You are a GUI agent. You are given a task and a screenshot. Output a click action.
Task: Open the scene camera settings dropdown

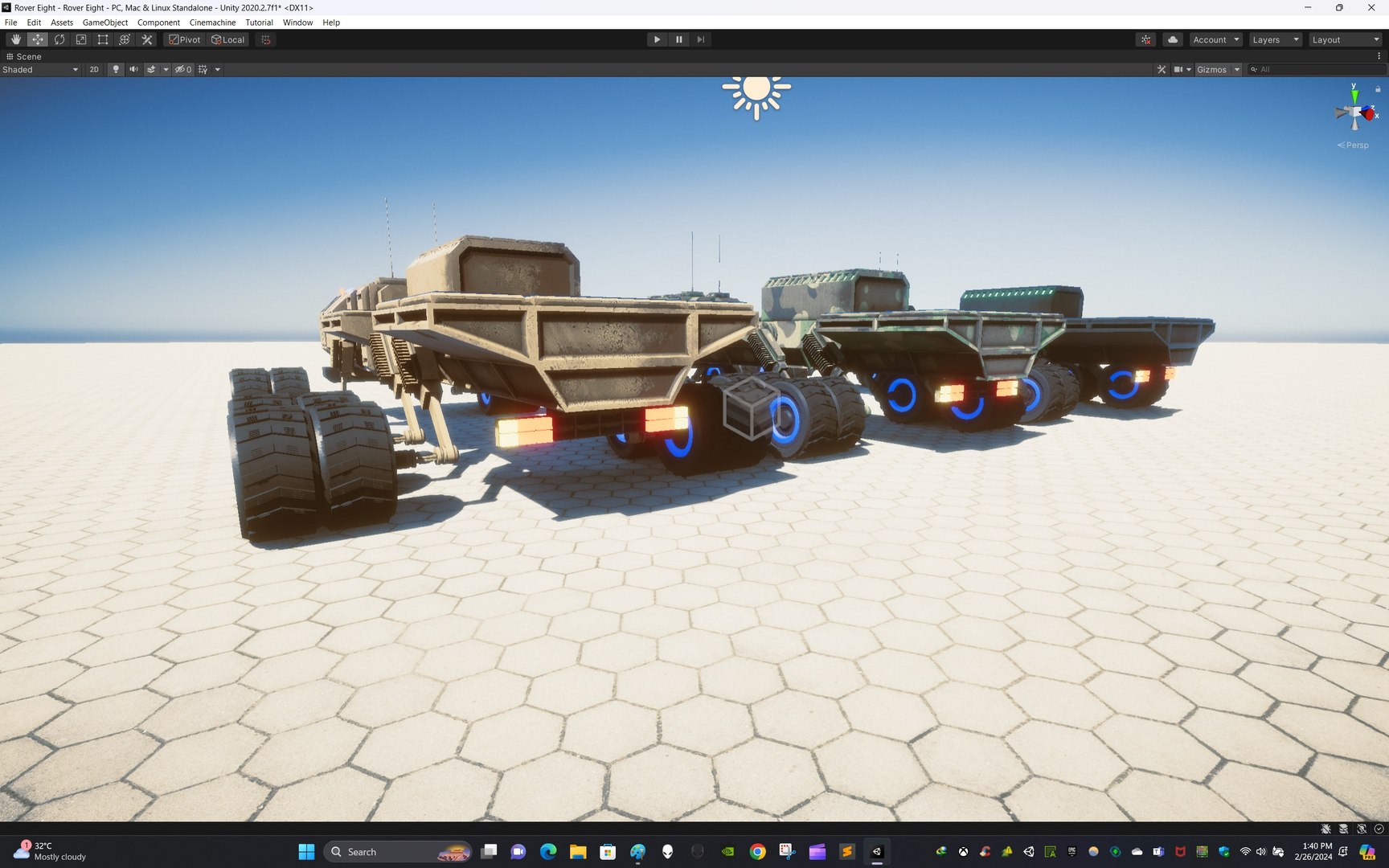(x=1182, y=70)
